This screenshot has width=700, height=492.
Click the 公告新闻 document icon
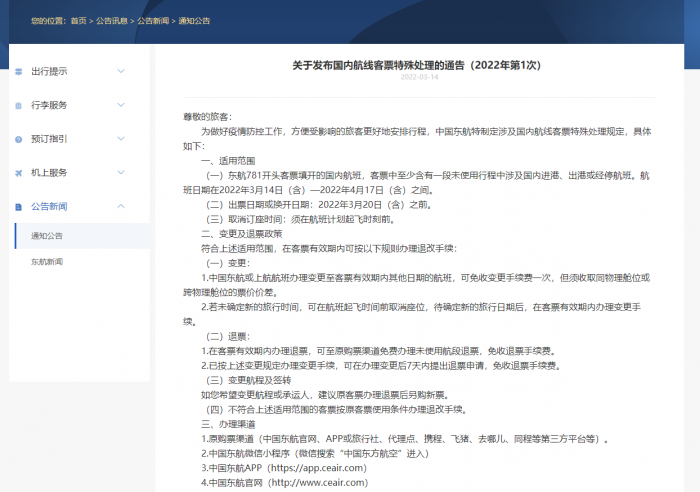[18, 206]
